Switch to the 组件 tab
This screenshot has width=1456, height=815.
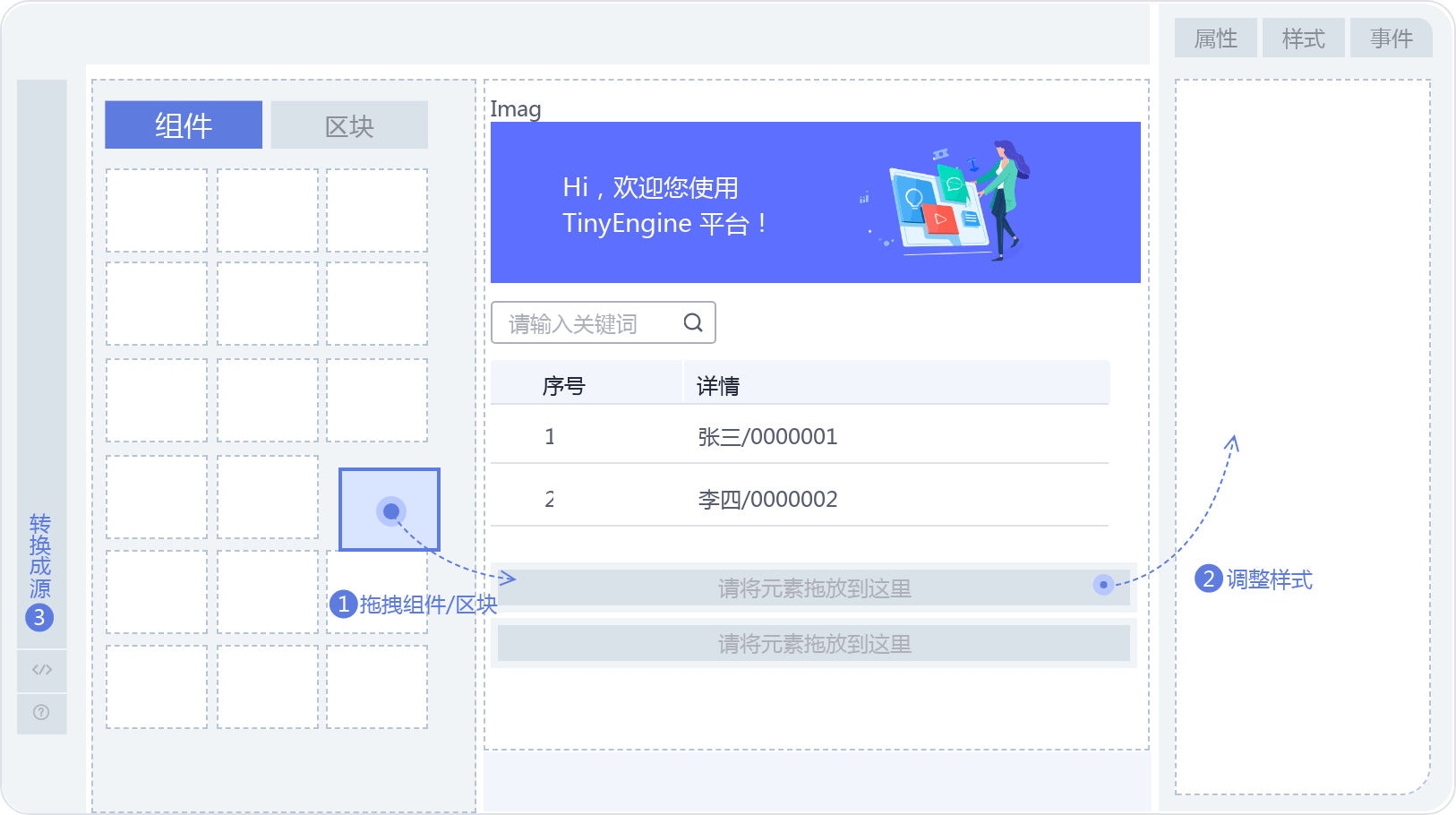tap(184, 125)
